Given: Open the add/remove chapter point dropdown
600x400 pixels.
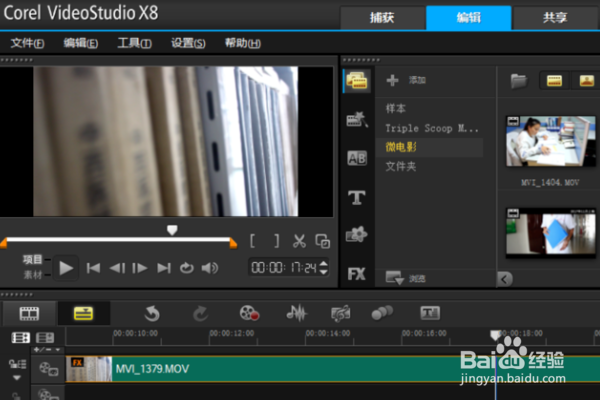Looking at the screenshot, I should [47, 350].
